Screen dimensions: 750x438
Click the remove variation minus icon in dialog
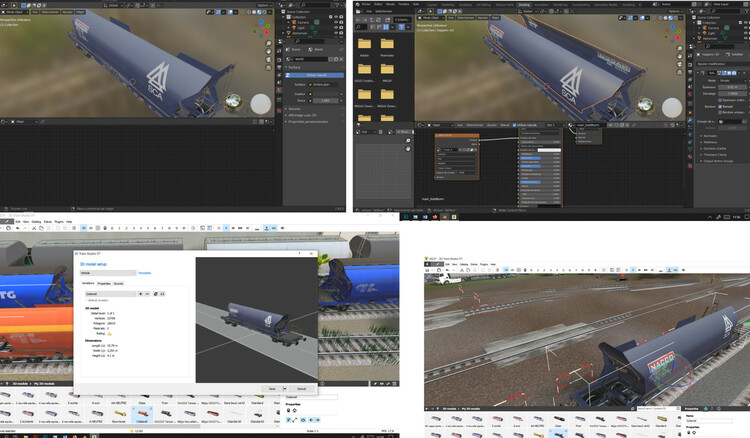147,294
